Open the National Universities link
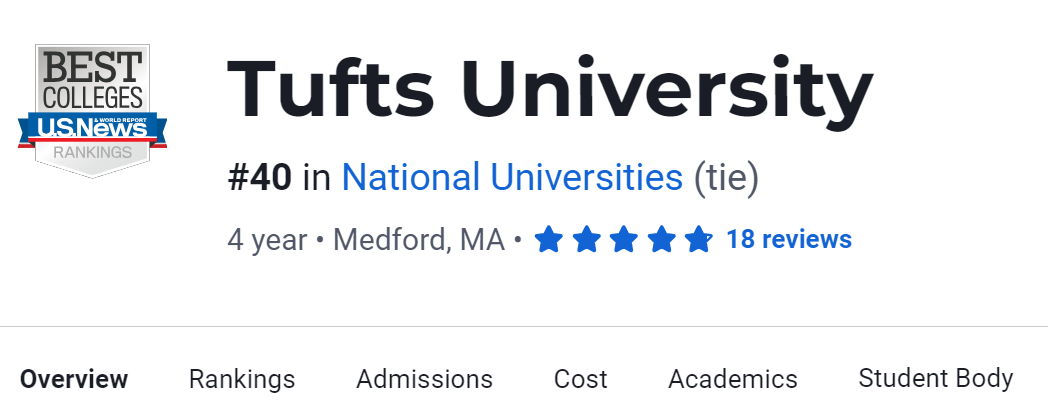 tap(512, 178)
